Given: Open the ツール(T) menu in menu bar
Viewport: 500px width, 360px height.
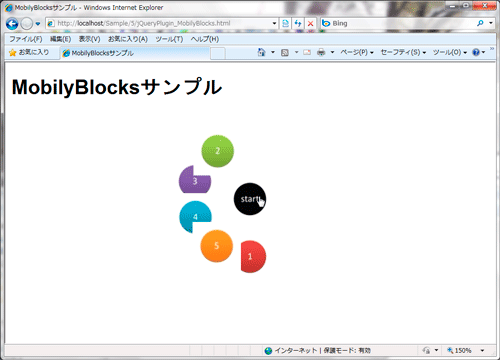Looking at the screenshot, I should tap(169, 39).
